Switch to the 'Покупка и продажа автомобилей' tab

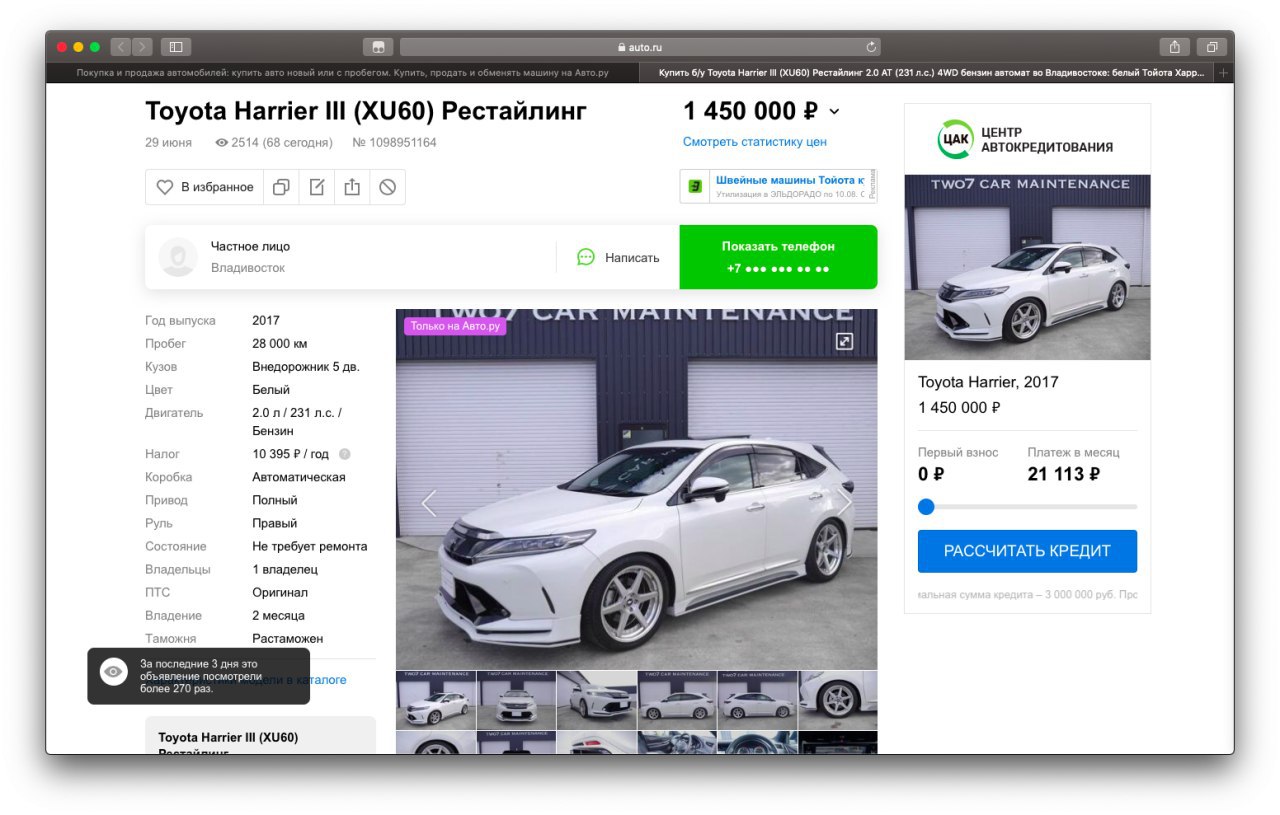click(342, 73)
